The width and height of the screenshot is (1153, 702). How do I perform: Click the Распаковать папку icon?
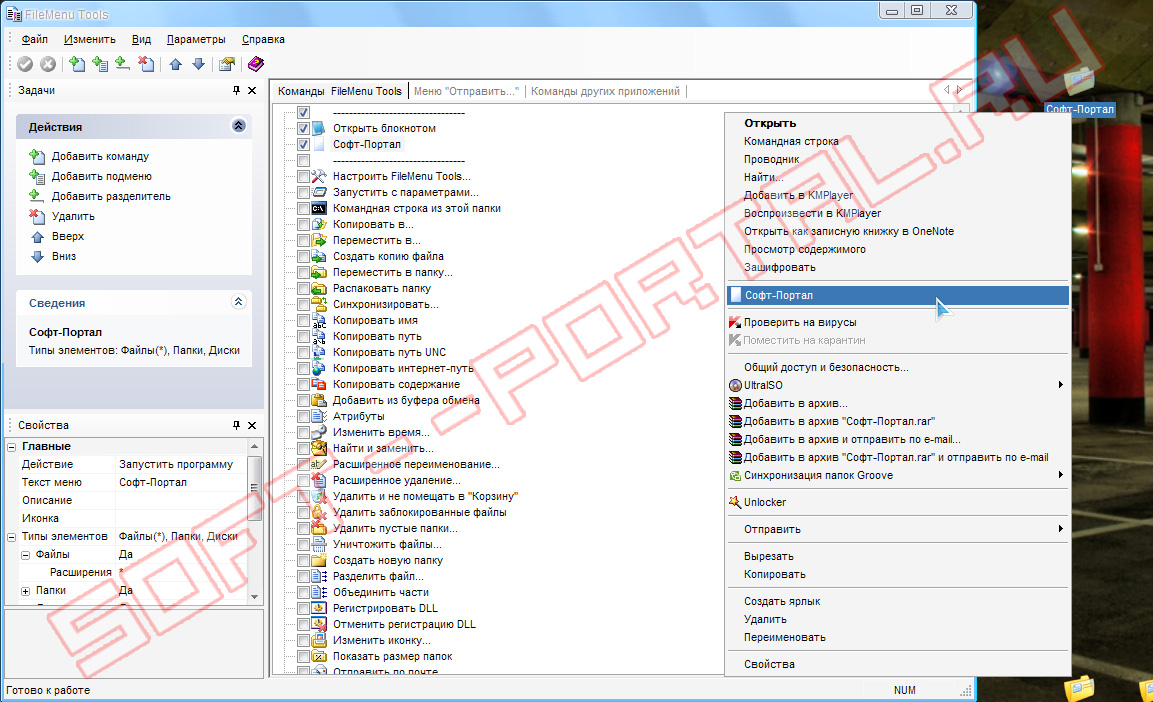tap(318, 288)
